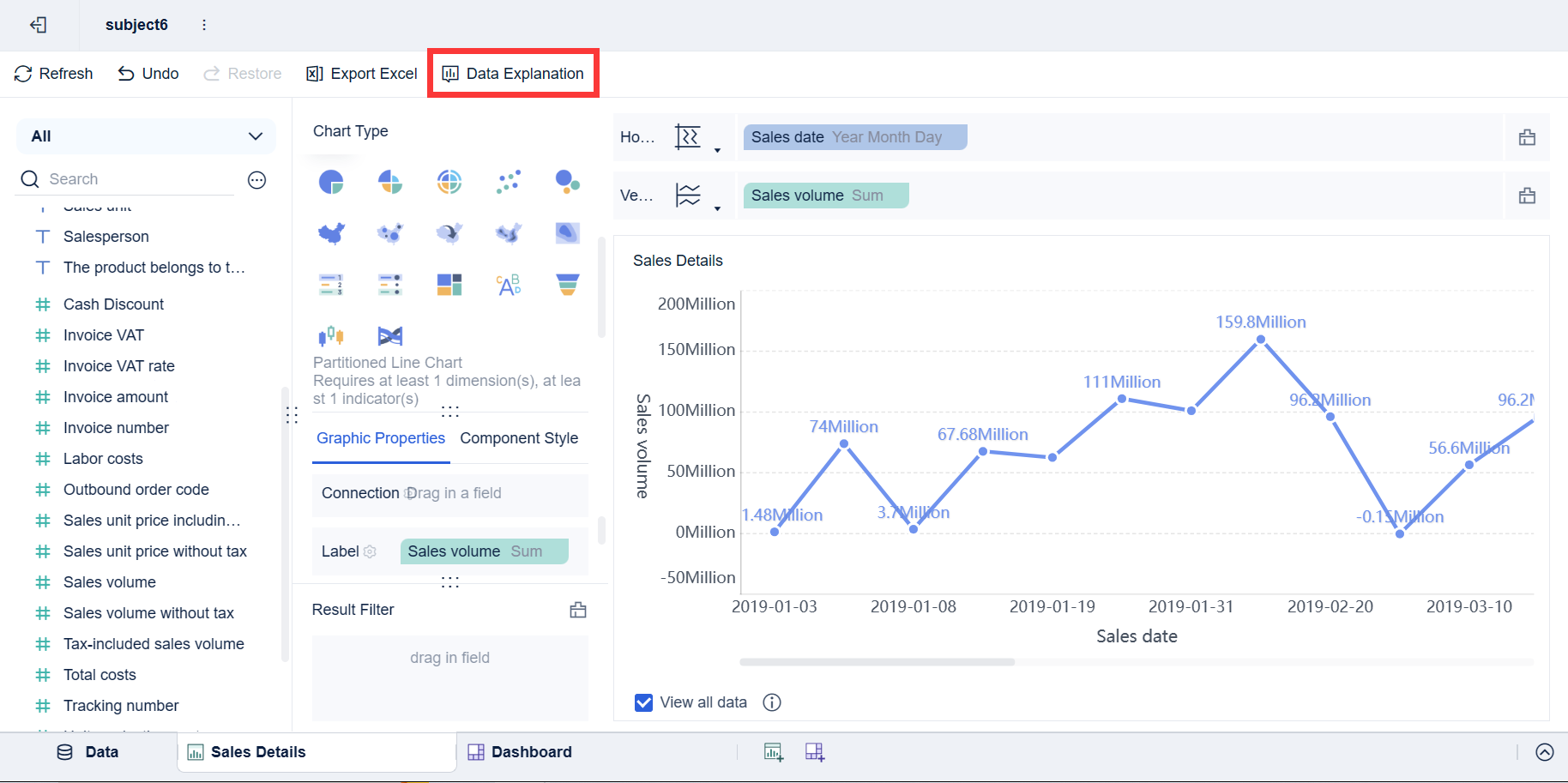Select the bubble chart type
Image resolution: width=1568 pixels, height=783 pixels.
[x=567, y=181]
